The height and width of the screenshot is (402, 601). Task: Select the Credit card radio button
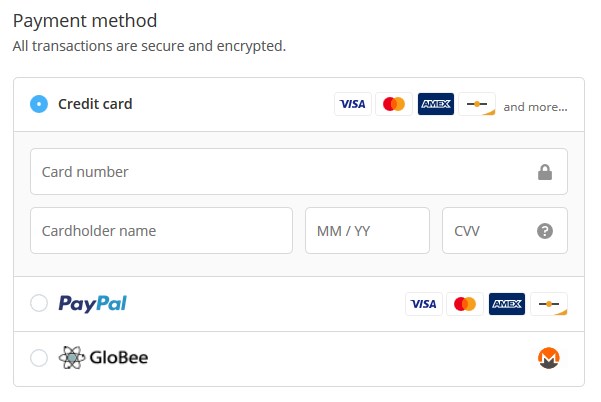(x=39, y=104)
